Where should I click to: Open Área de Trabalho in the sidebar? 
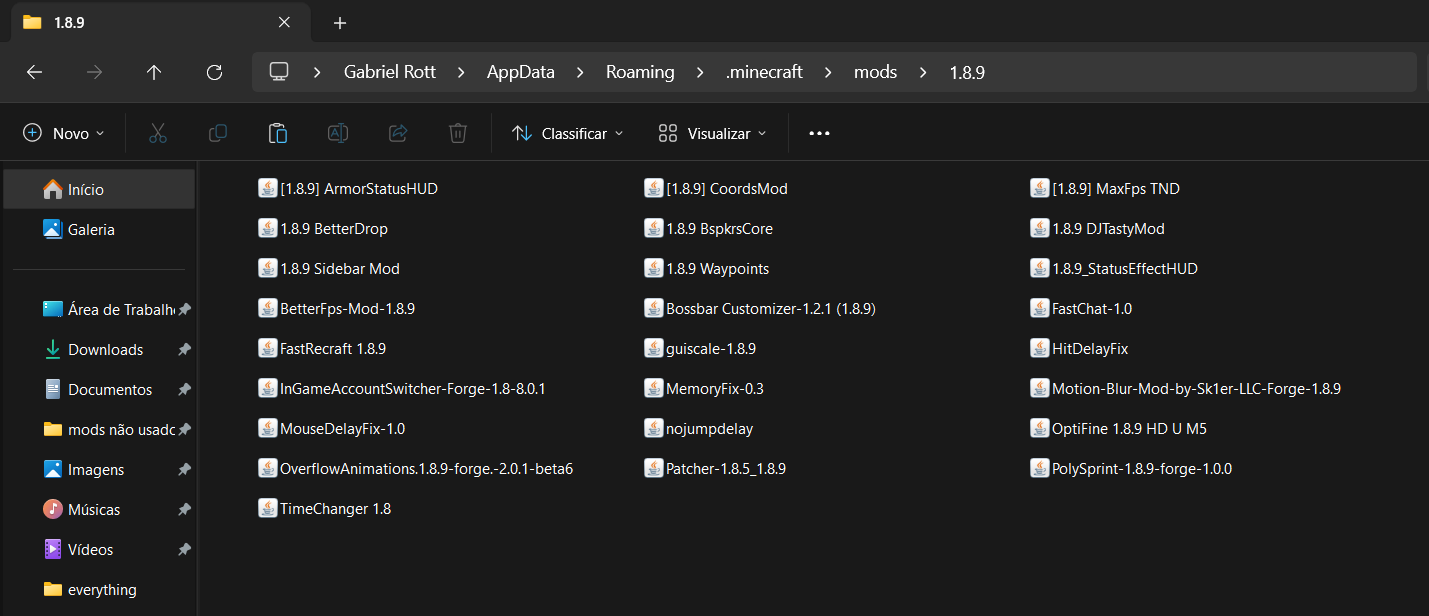click(x=99, y=309)
